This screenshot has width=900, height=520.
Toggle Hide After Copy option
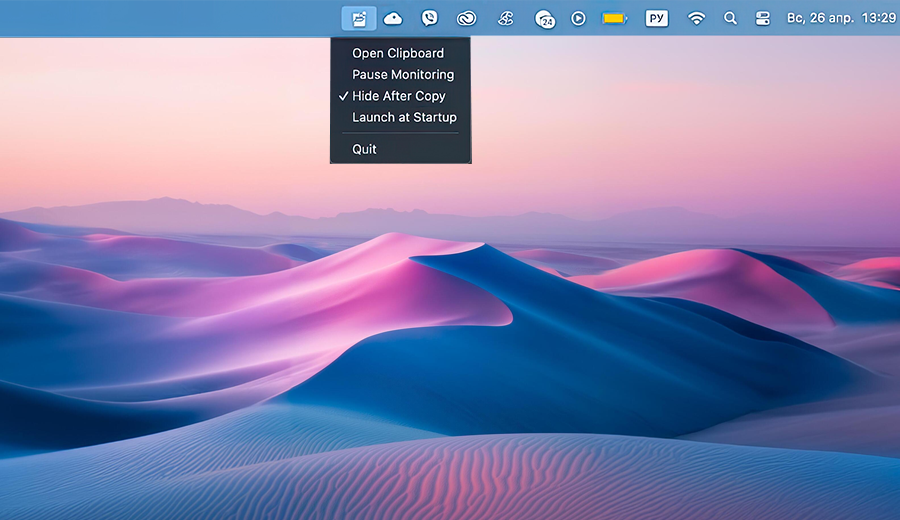[401, 96]
